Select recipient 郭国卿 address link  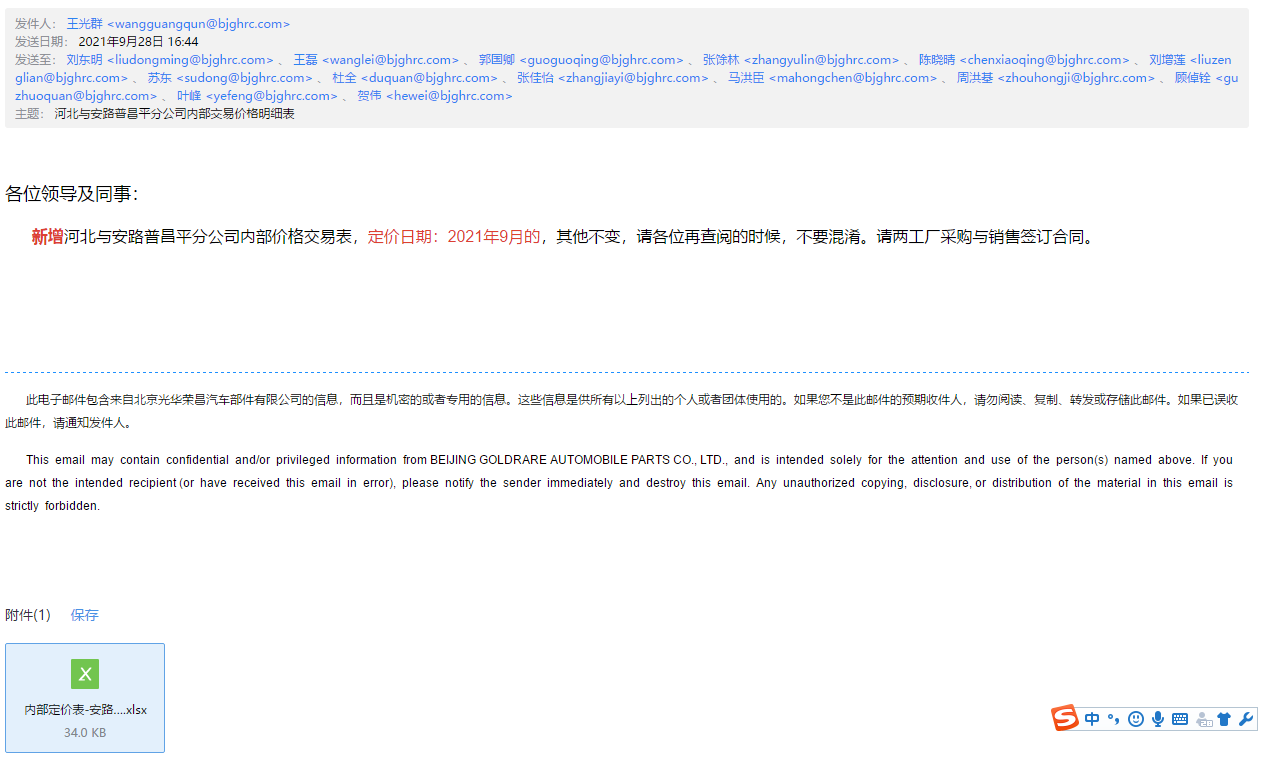coord(581,60)
